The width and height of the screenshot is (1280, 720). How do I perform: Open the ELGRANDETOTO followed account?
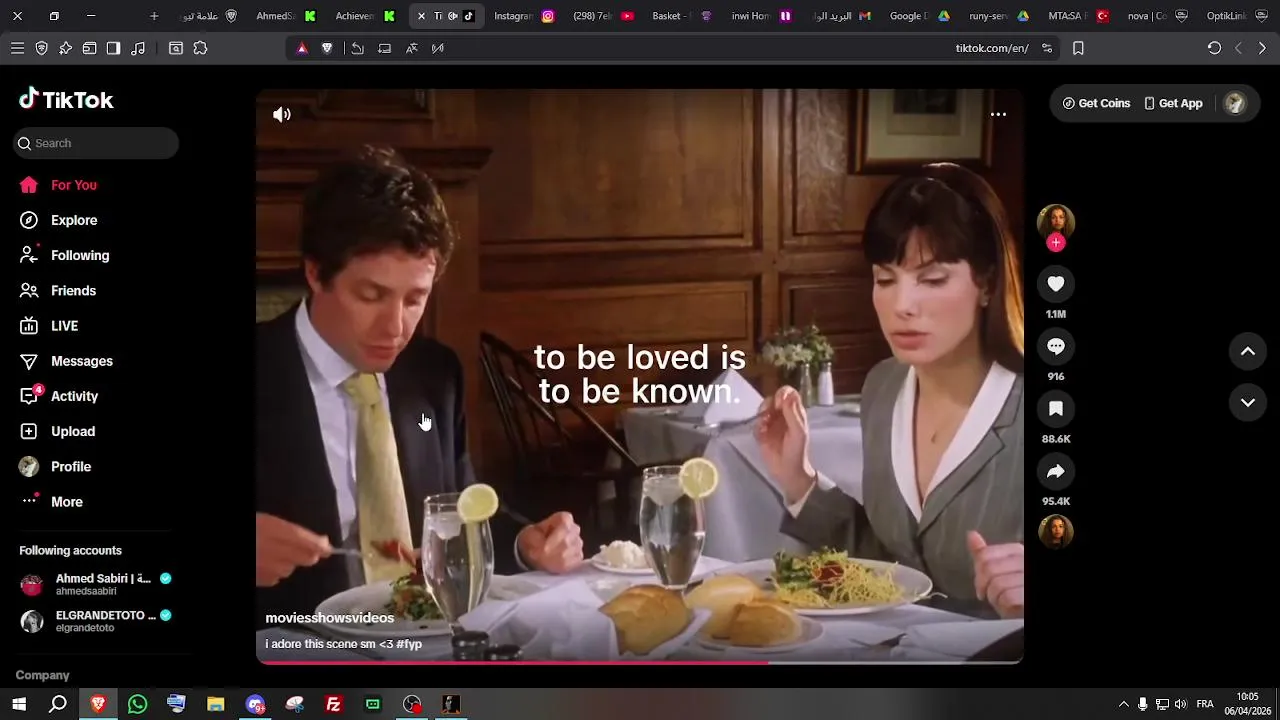96,621
